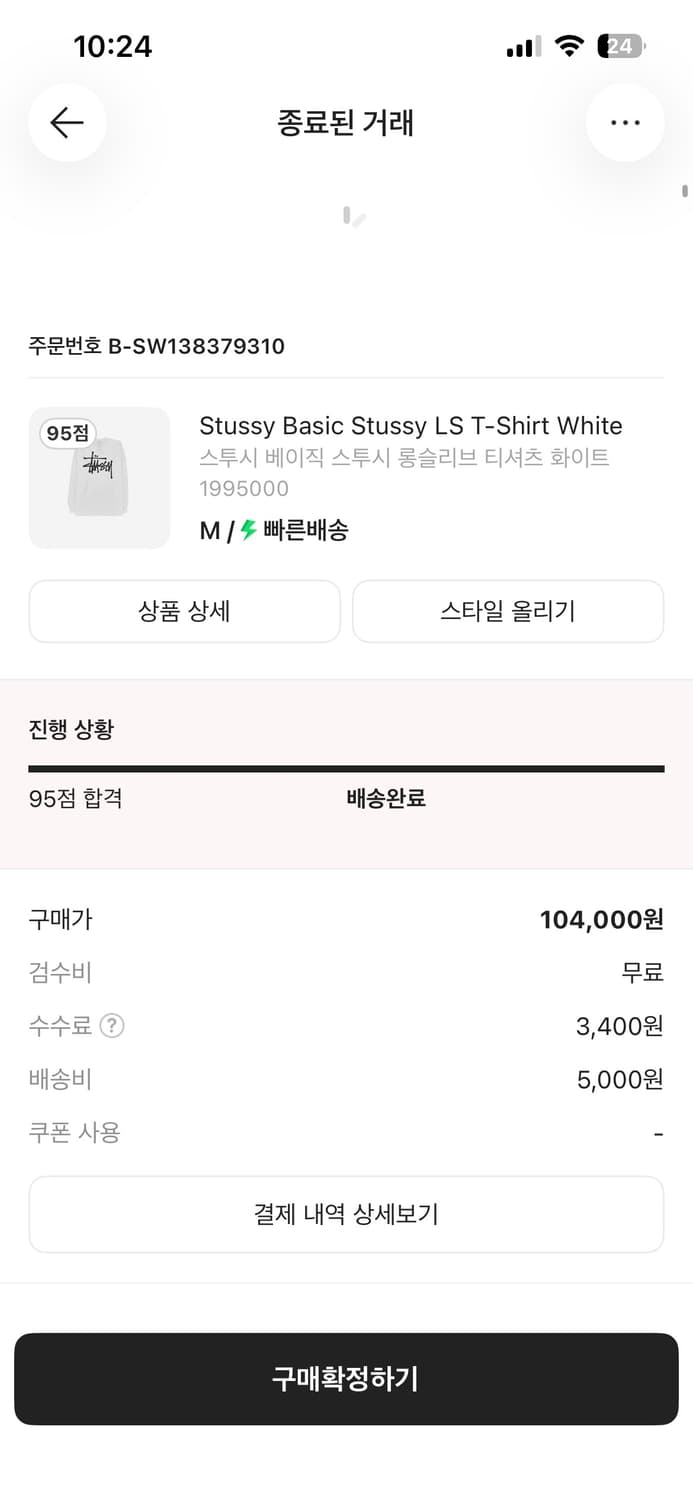
Task: Open the 수수료 fee help question mark
Action: pos(110,1025)
